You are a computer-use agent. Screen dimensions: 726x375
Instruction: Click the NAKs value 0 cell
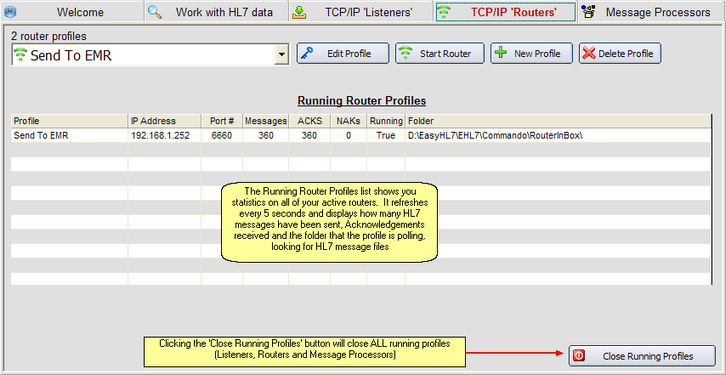[x=348, y=136]
